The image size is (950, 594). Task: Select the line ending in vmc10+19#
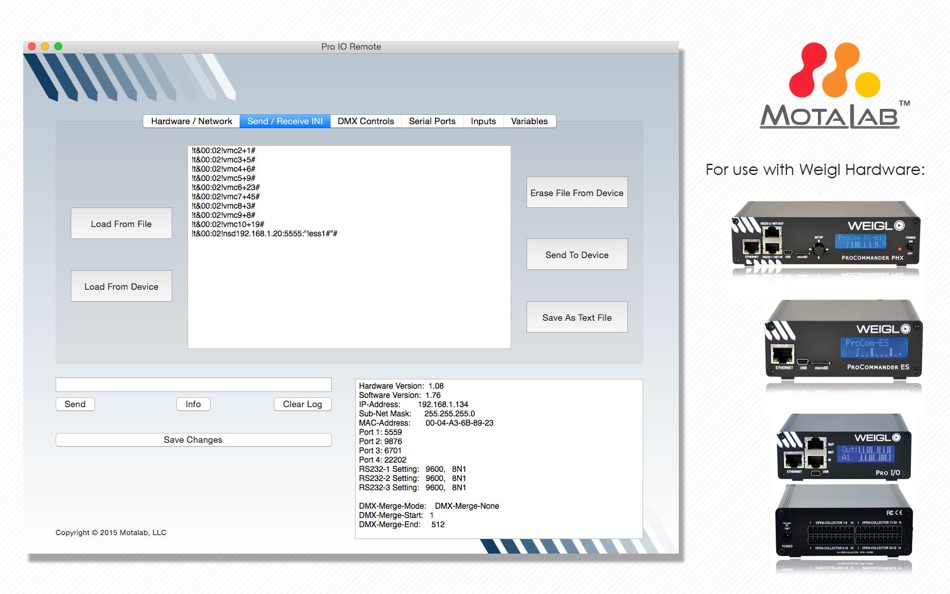point(228,224)
